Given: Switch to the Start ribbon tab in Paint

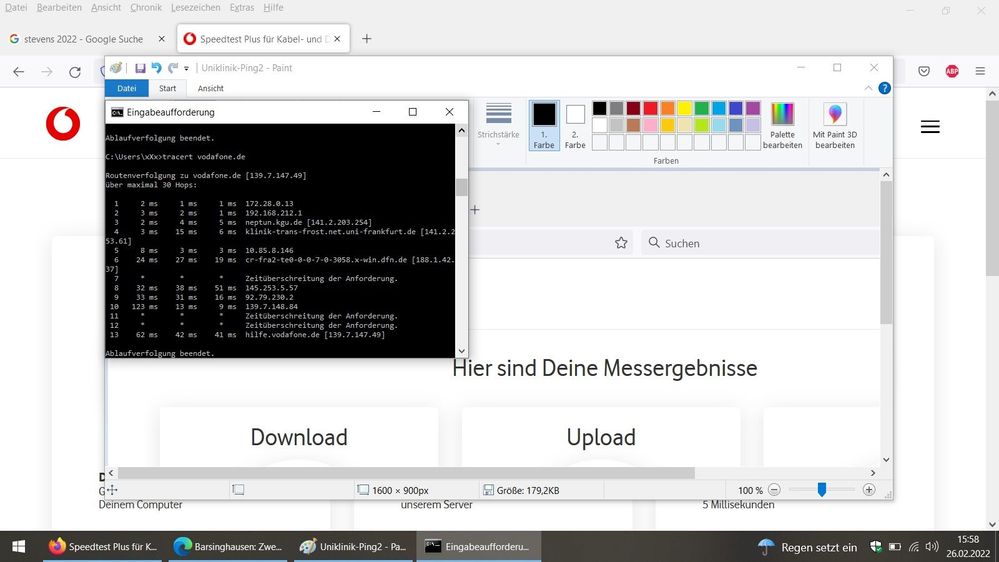Looking at the screenshot, I should click(x=168, y=88).
